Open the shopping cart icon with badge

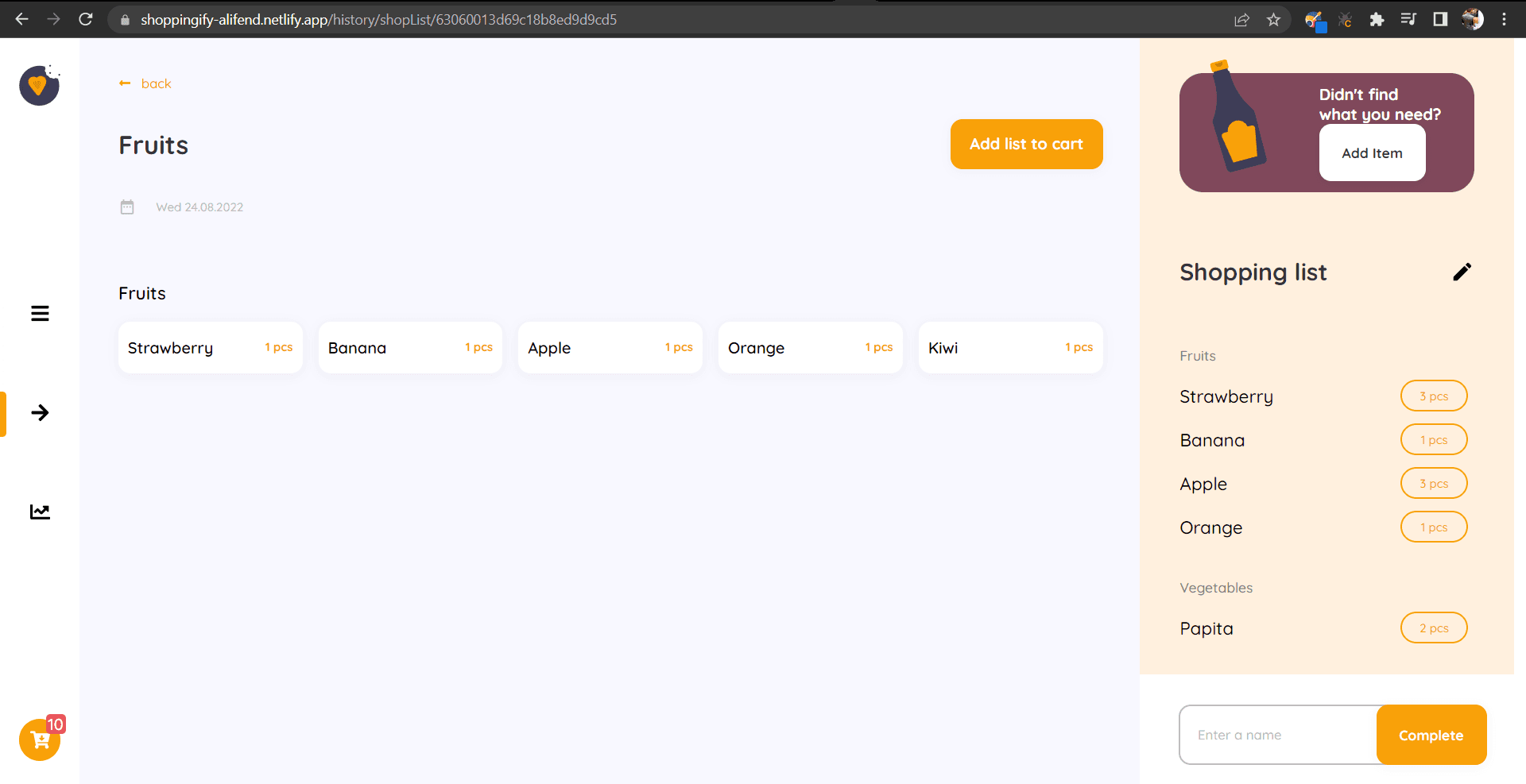point(40,740)
